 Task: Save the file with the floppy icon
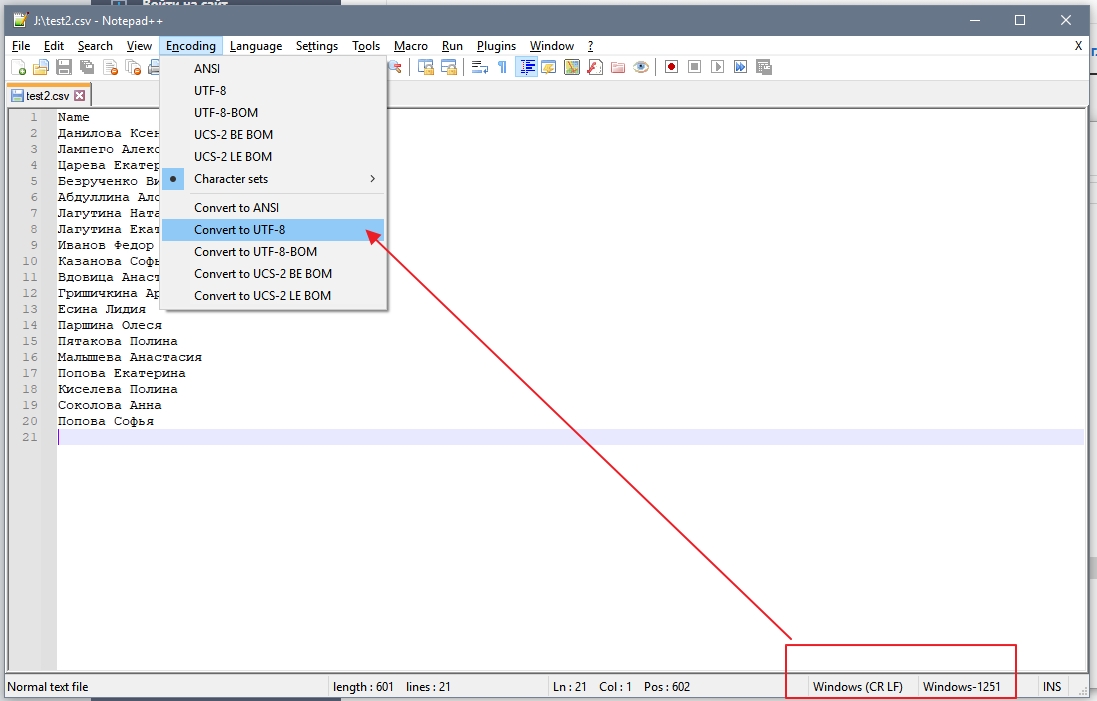(x=64, y=67)
